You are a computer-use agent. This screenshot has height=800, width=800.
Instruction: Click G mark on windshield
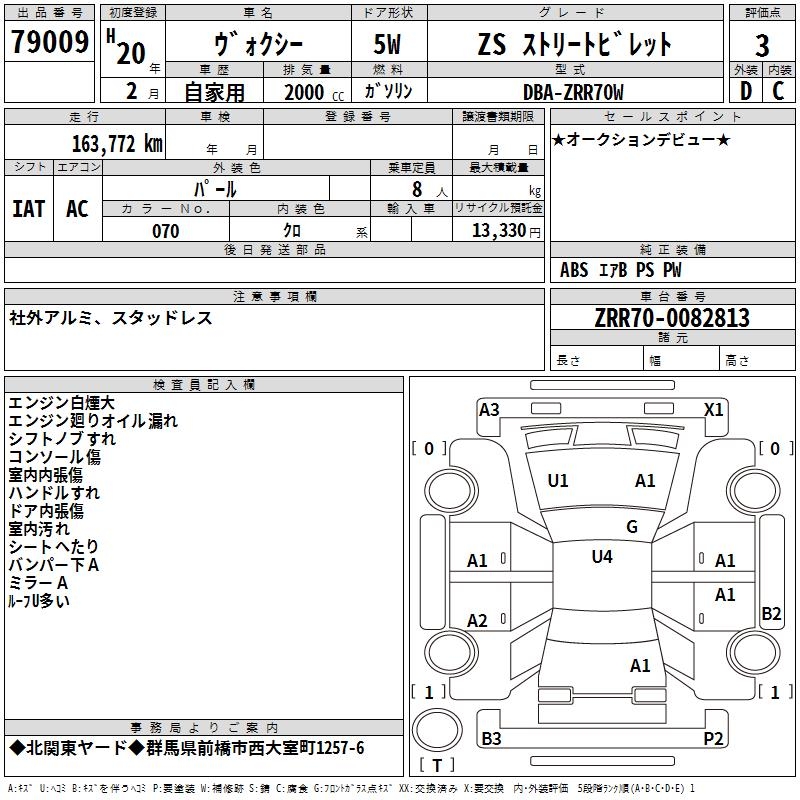tap(632, 526)
